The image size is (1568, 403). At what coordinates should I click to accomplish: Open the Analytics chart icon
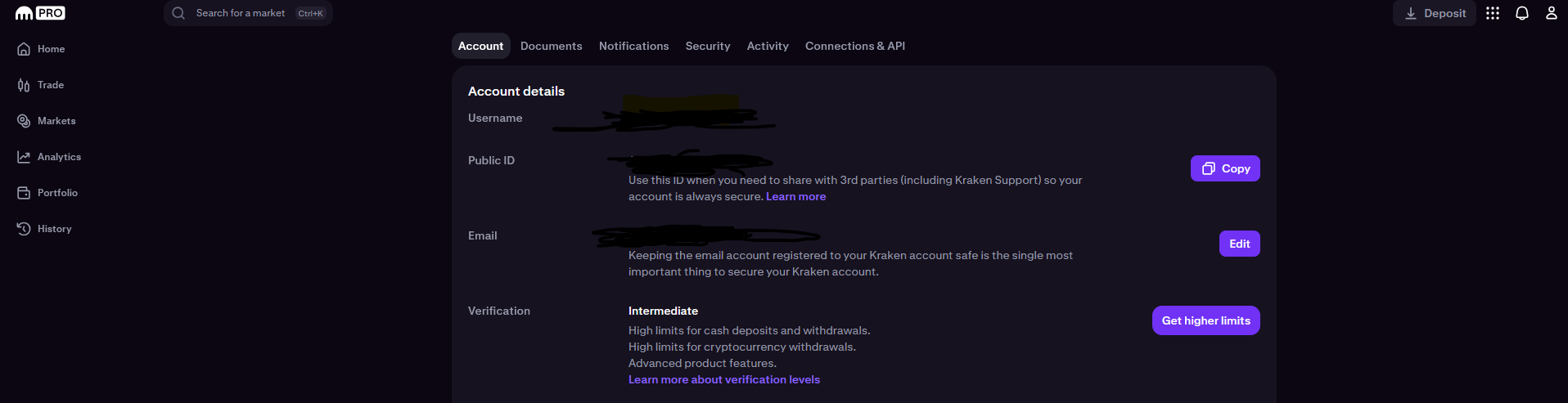click(x=24, y=157)
